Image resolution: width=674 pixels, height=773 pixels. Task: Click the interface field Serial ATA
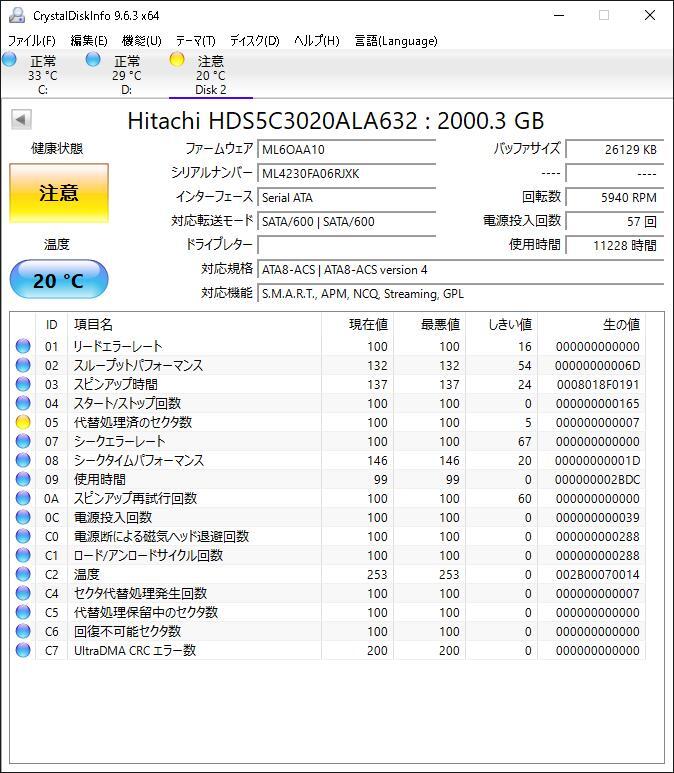(347, 198)
